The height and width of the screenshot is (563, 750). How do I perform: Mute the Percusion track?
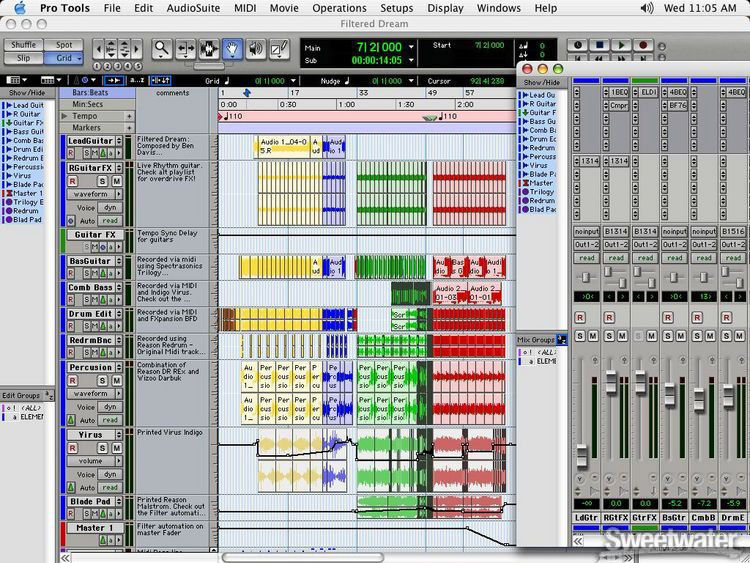coord(116,381)
